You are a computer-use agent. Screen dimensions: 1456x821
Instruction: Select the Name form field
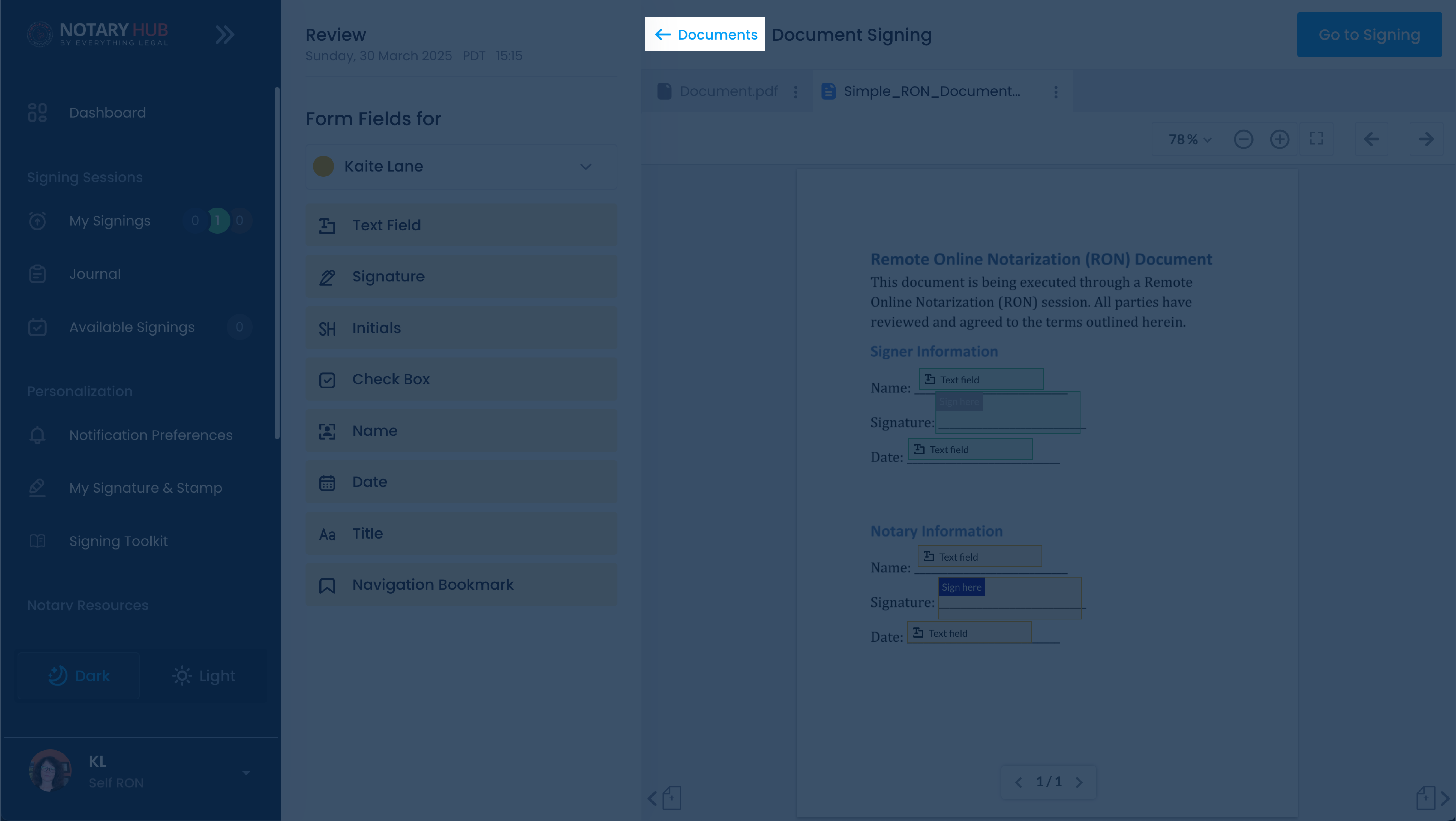[x=461, y=431]
